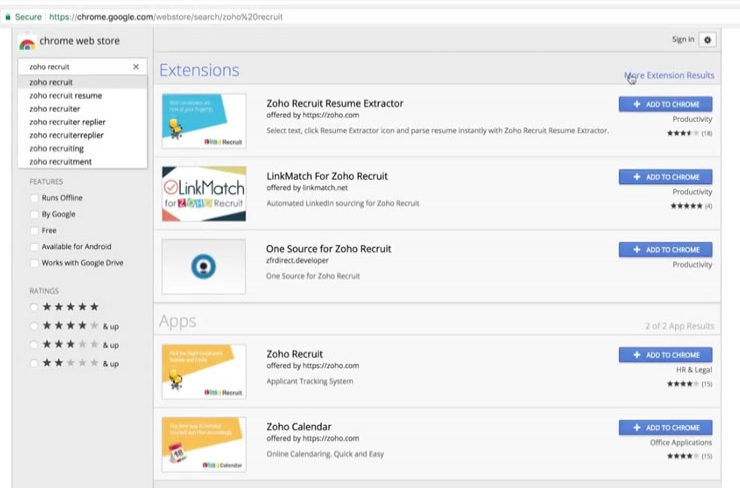740x488 pixels.
Task: Choose 'zoho recruiter' suggestion
Action: coord(83,109)
